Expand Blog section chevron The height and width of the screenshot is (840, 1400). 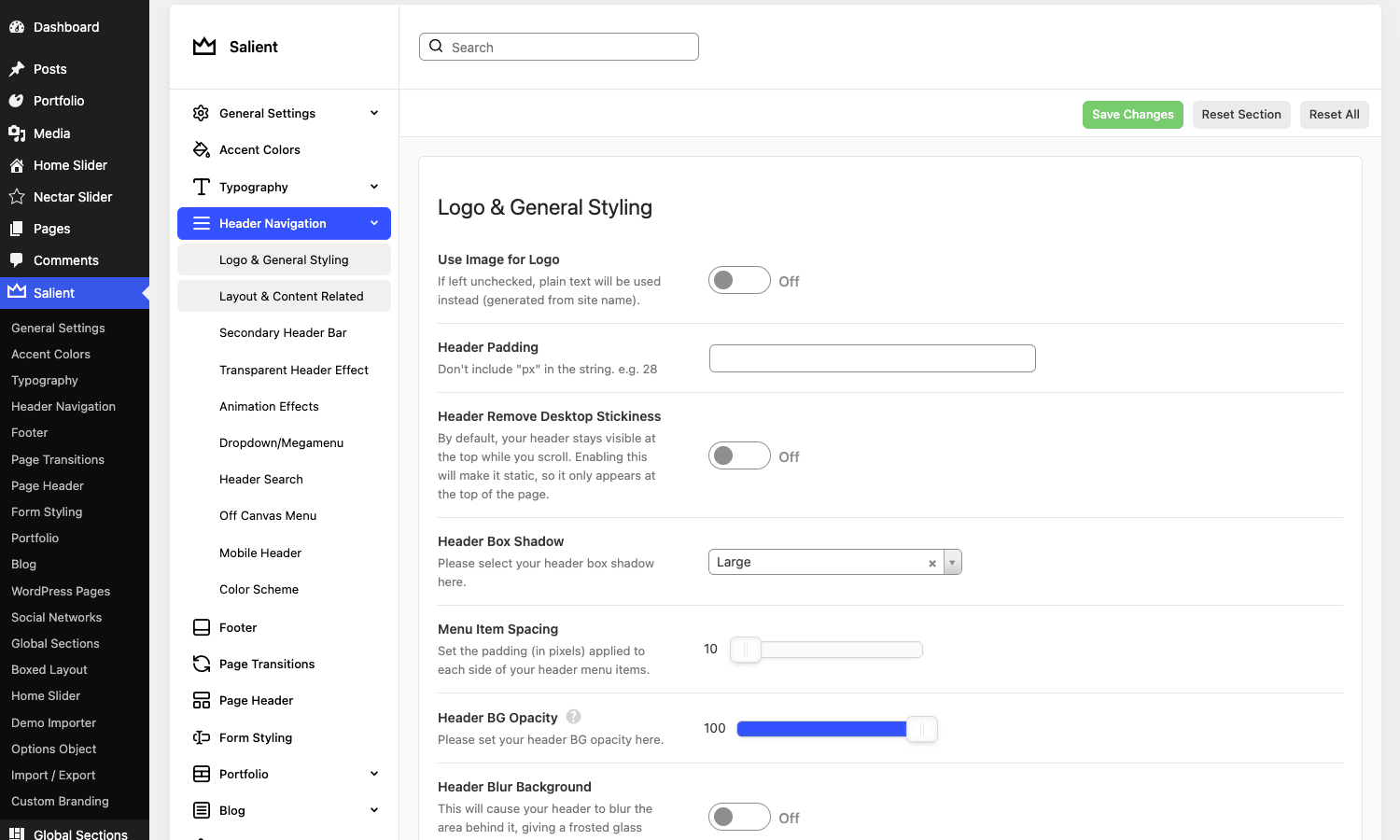pos(374,810)
